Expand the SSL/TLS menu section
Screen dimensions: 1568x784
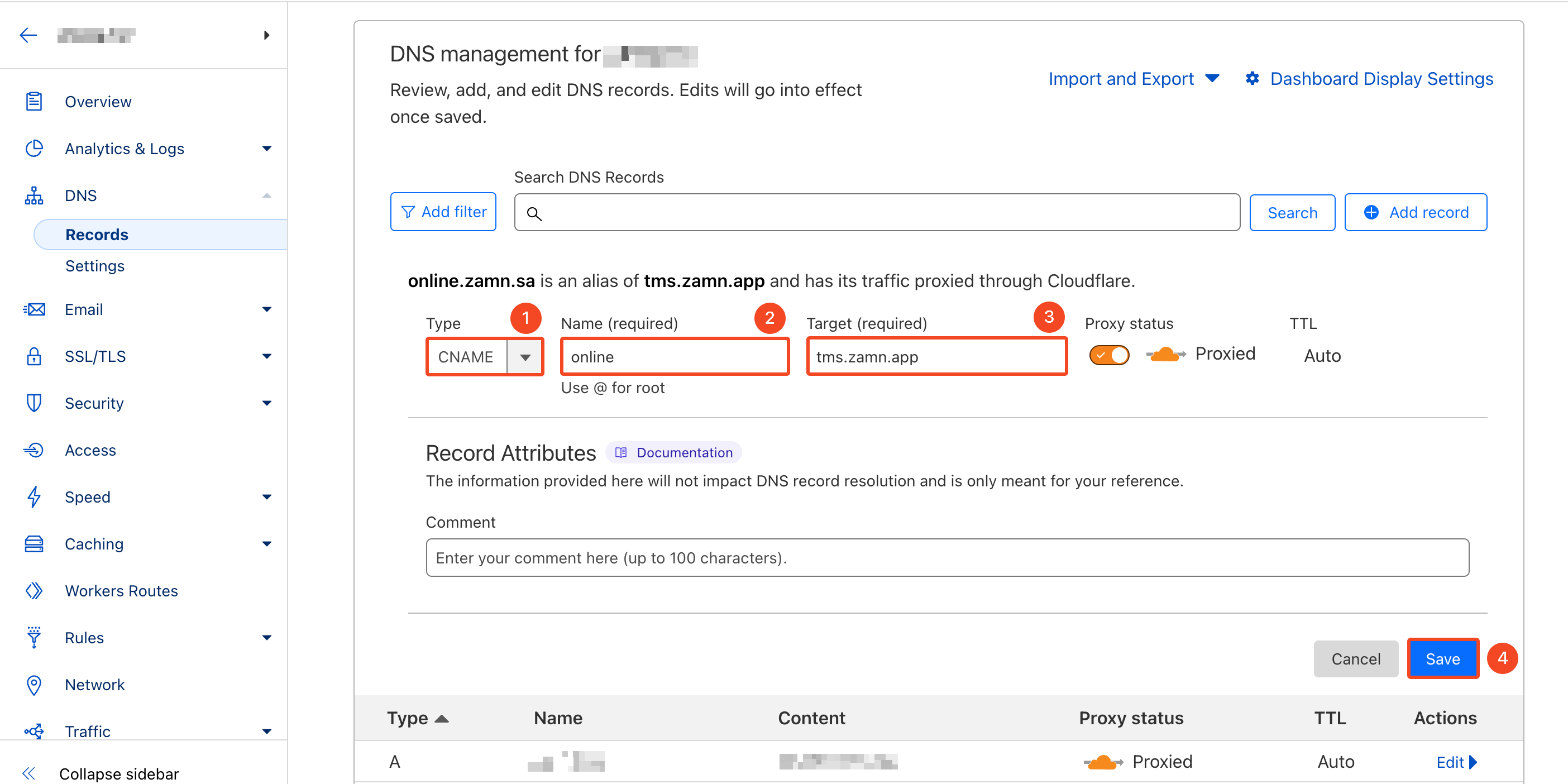click(266, 356)
